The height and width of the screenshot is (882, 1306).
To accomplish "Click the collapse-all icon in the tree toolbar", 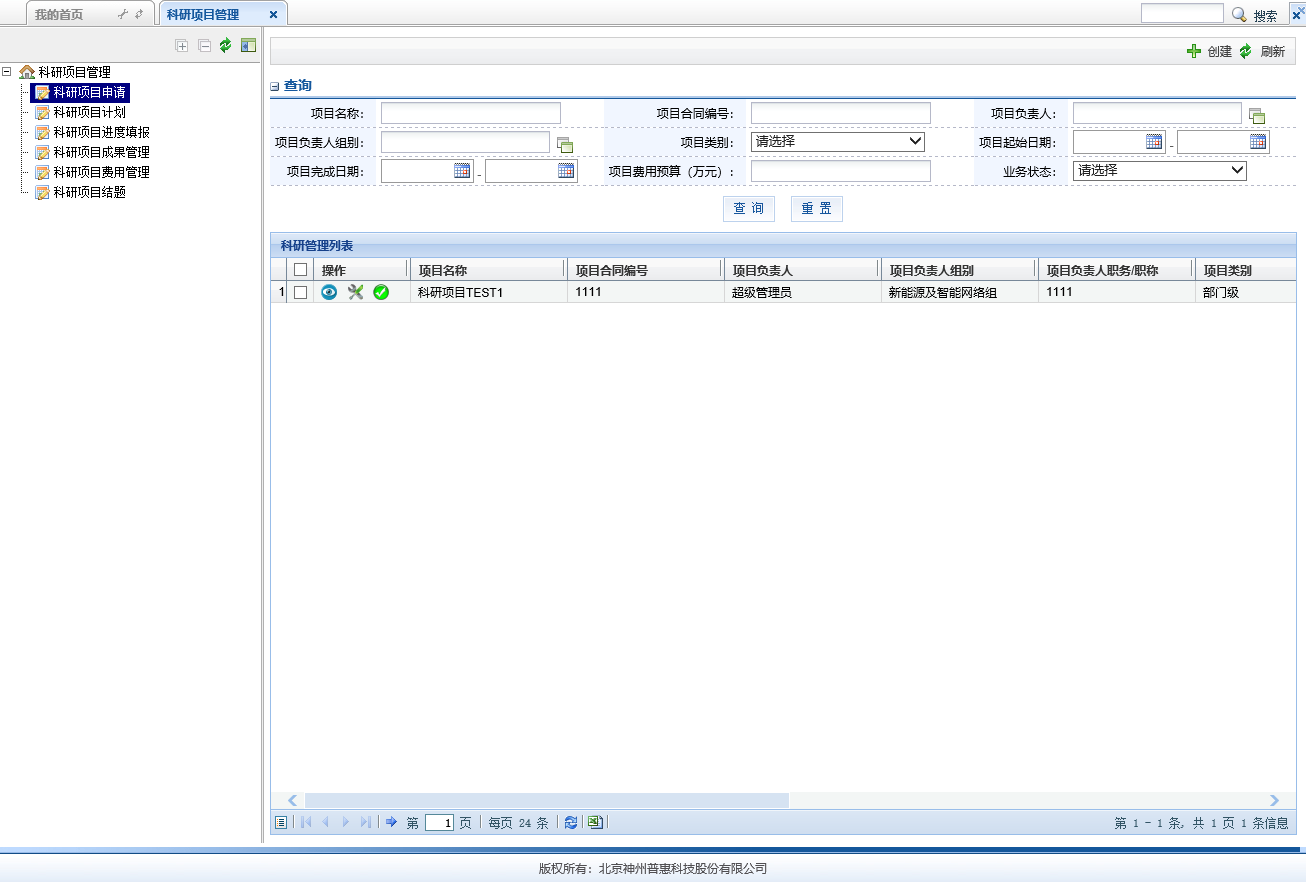I will click(204, 46).
